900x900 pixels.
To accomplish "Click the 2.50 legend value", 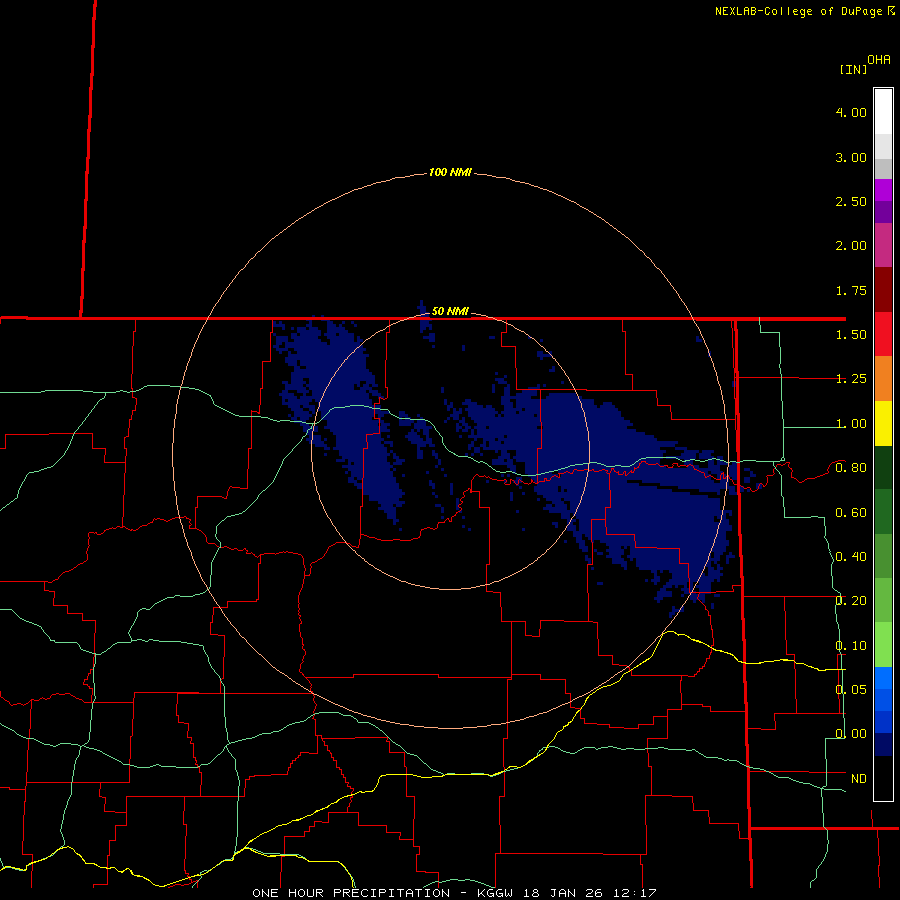I will tap(851, 201).
